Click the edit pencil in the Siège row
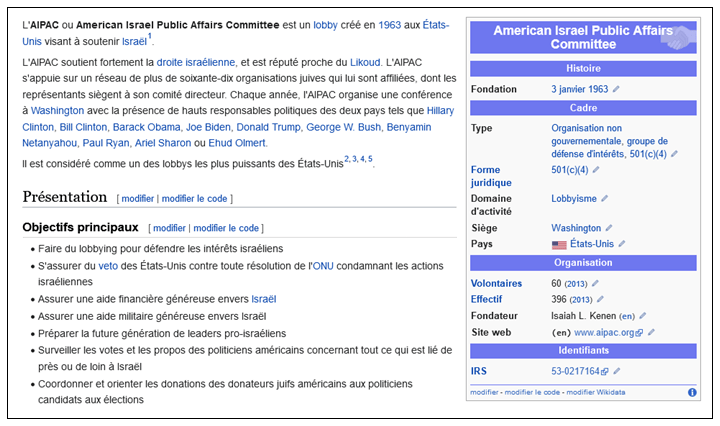The width and height of the screenshot is (720, 426). tap(609, 228)
